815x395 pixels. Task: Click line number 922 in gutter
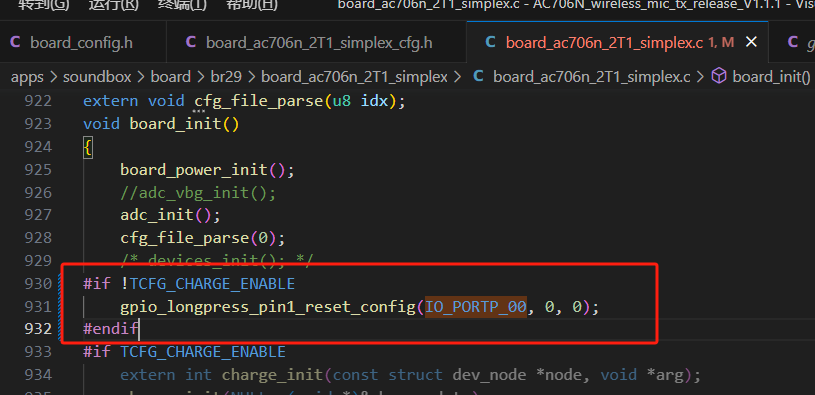[x=38, y=101]
